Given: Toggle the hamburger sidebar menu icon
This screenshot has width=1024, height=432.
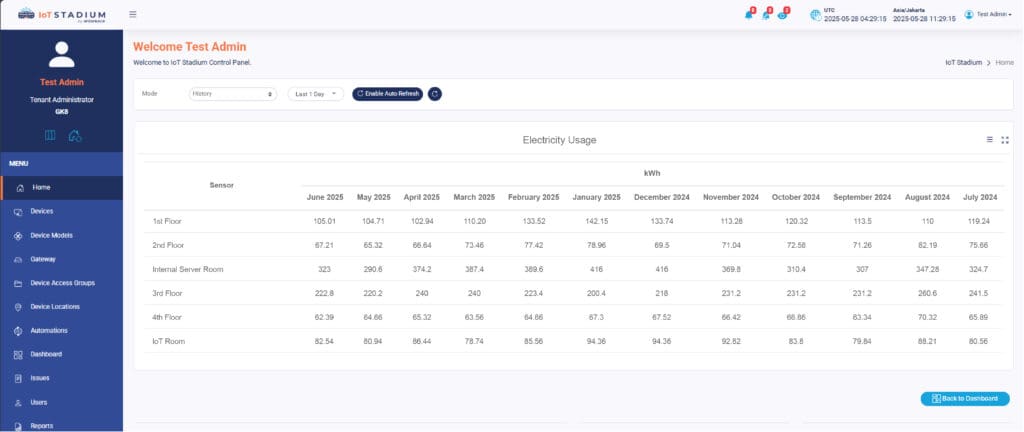Looking at the screenshot, I should point(133,14).
